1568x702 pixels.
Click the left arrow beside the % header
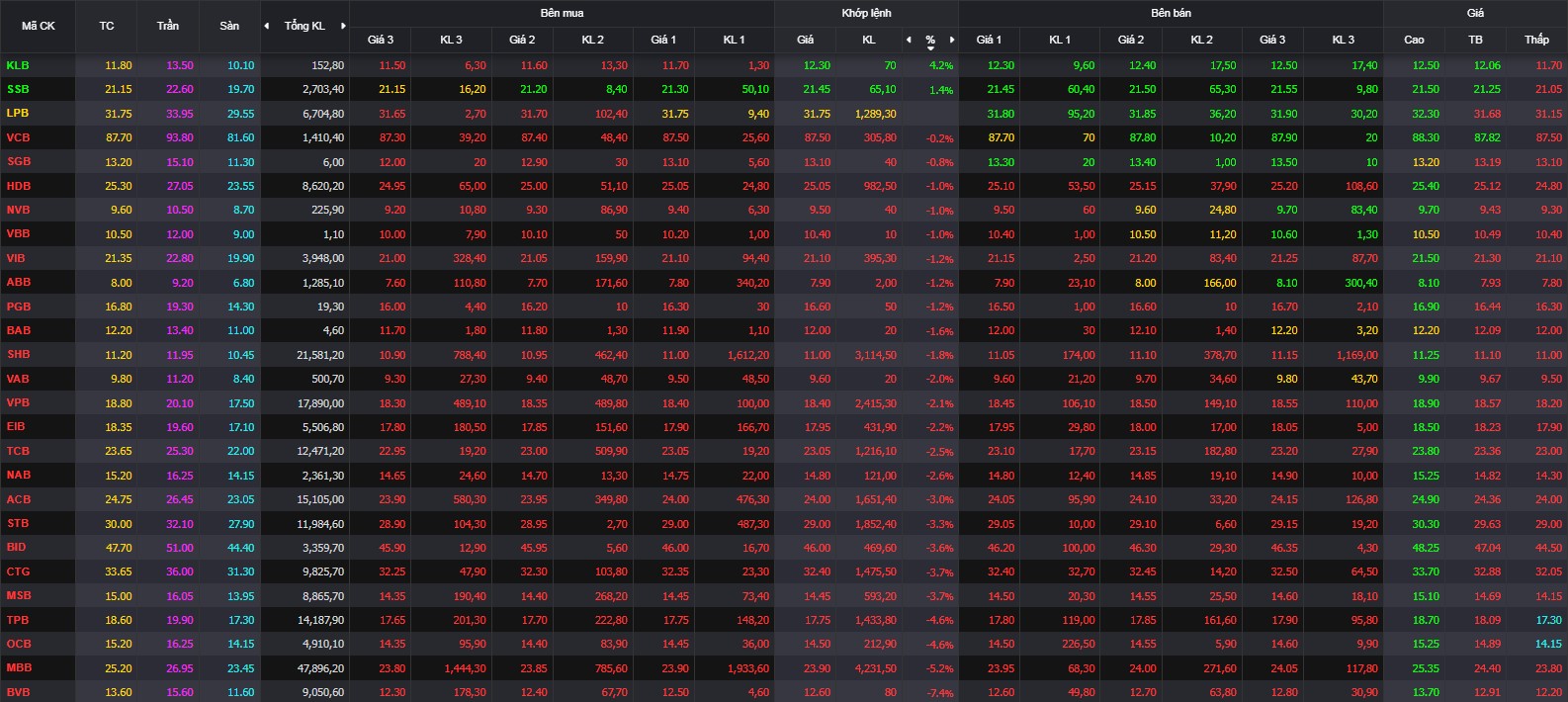point(909,40)
